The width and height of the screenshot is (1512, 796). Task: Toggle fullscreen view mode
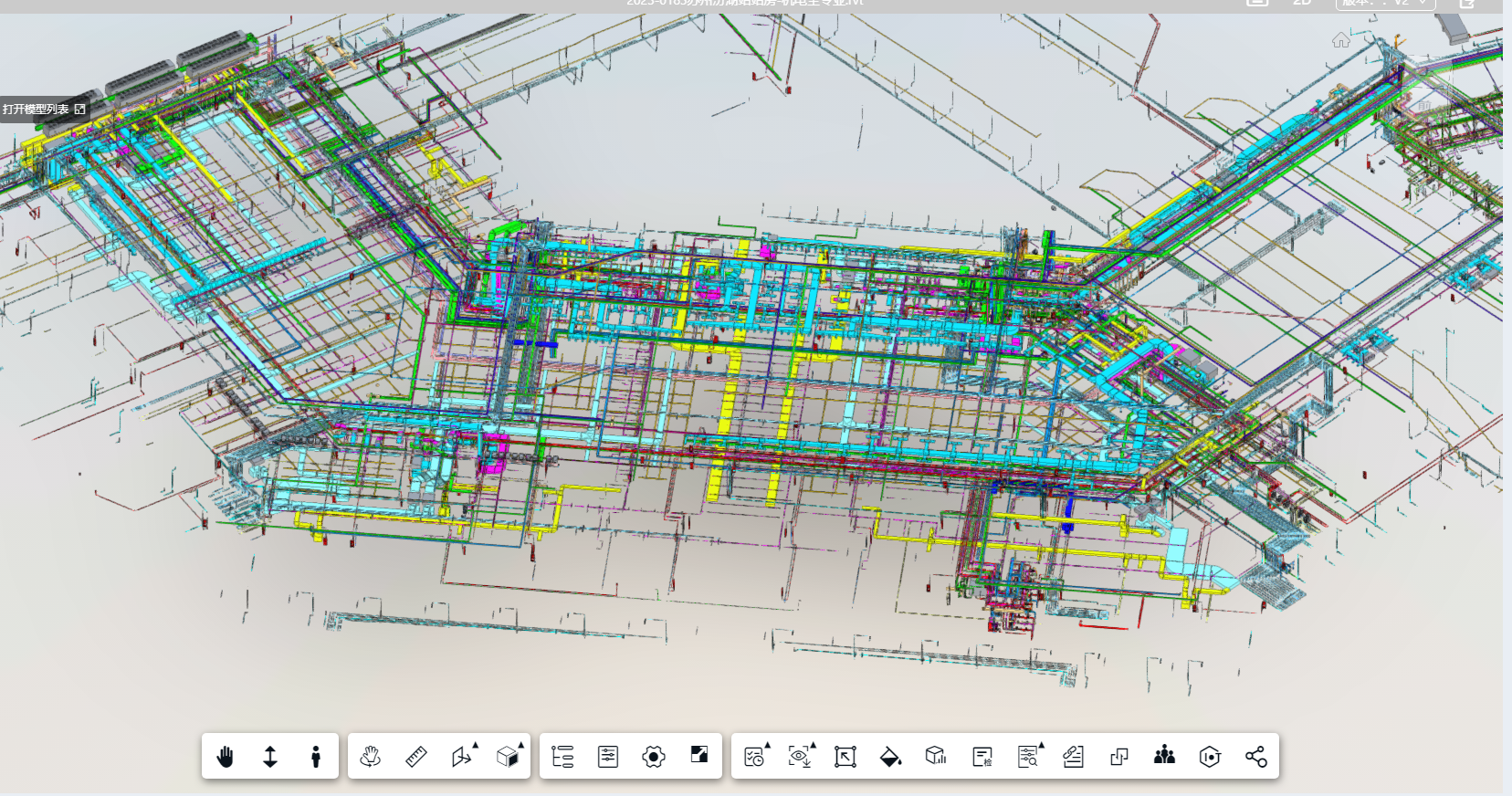pos(699,754)
